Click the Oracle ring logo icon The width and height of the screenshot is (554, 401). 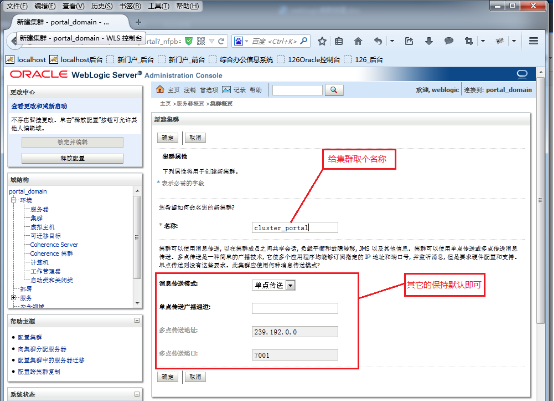pyautogui.click(x=522, y=73)
